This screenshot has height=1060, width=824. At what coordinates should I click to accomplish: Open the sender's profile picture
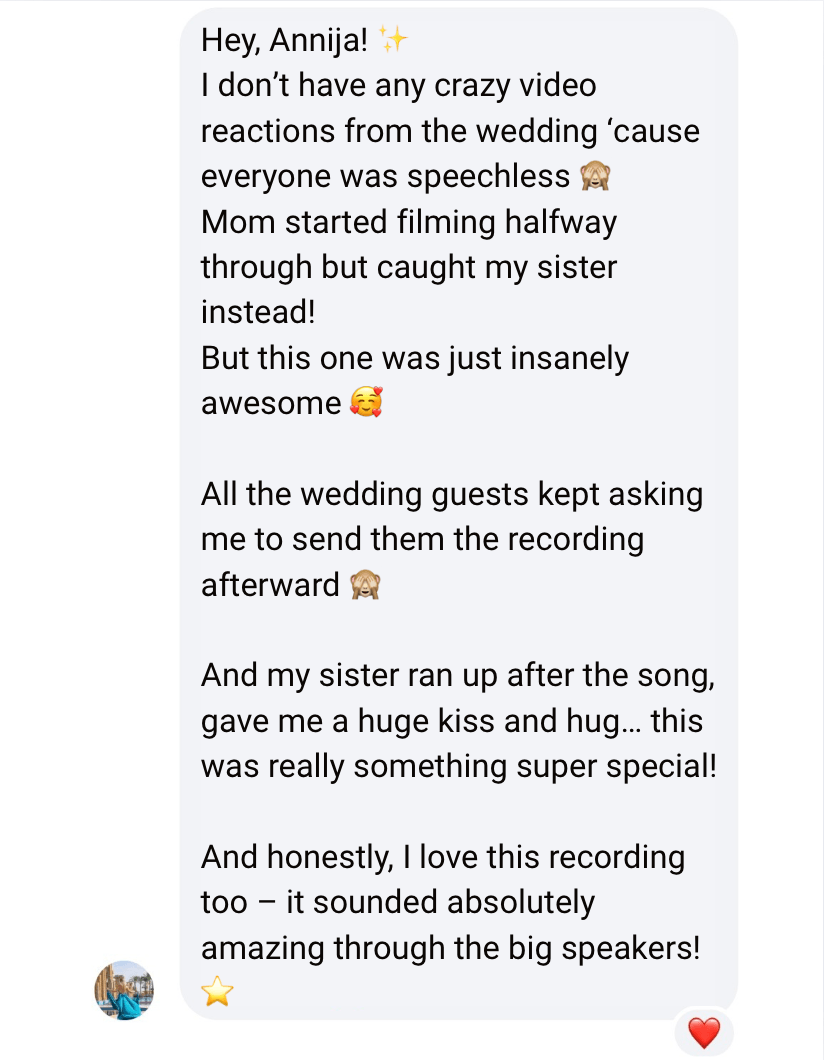pyautogui.click(x=124, y=990)
